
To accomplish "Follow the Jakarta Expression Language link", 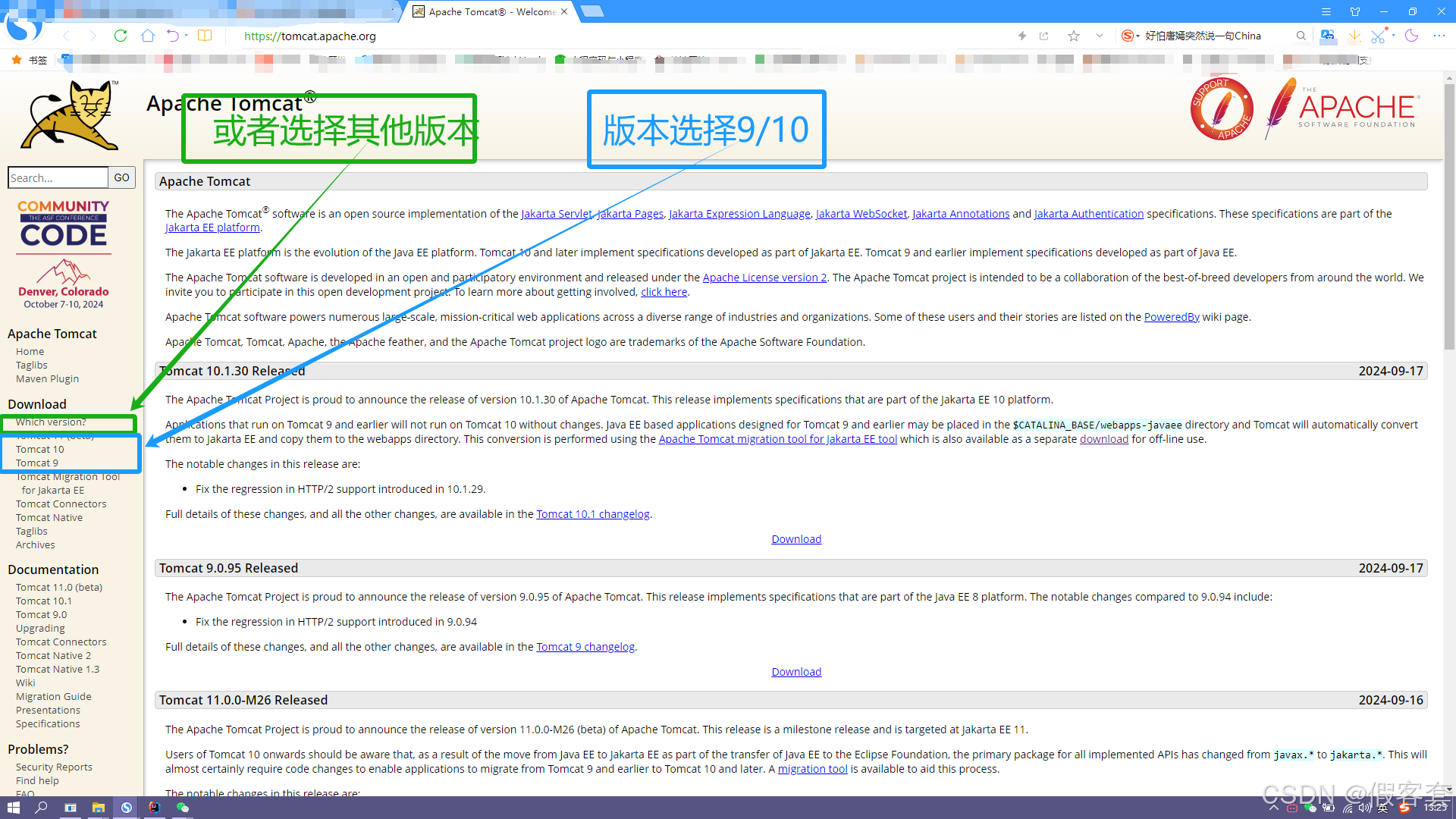I will coord(739,214).
